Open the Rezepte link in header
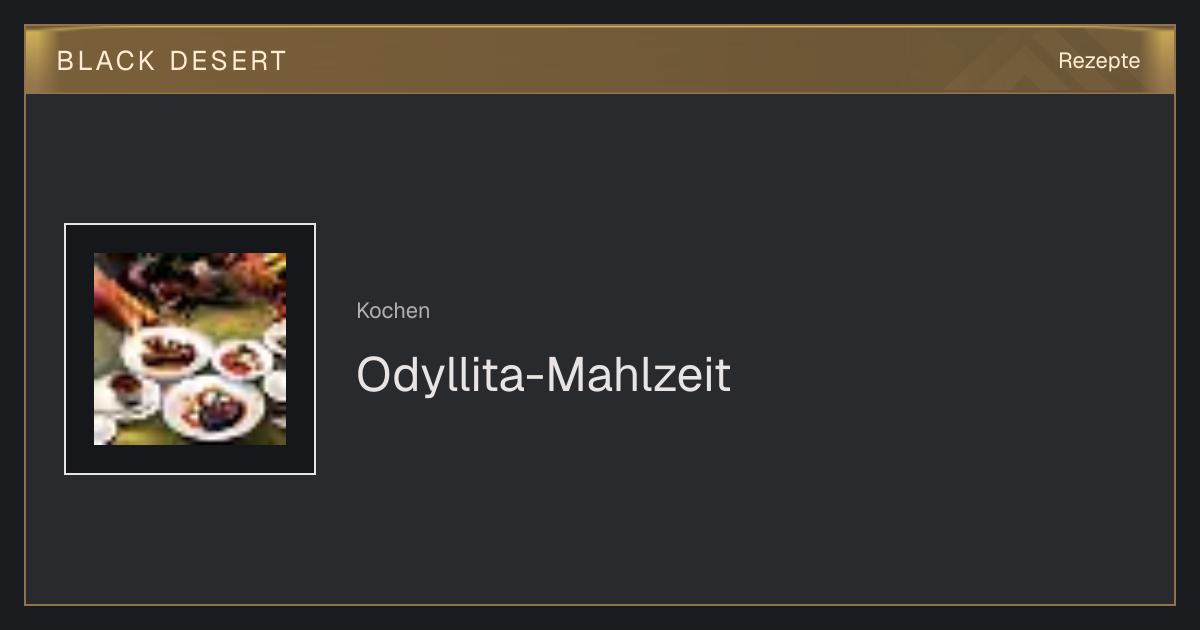 point(1099,61)
